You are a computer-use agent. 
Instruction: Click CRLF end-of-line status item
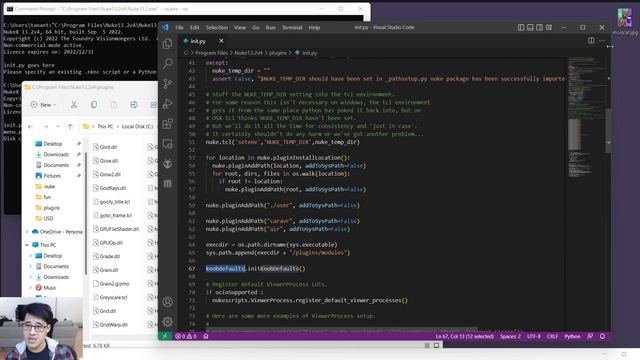552,336
